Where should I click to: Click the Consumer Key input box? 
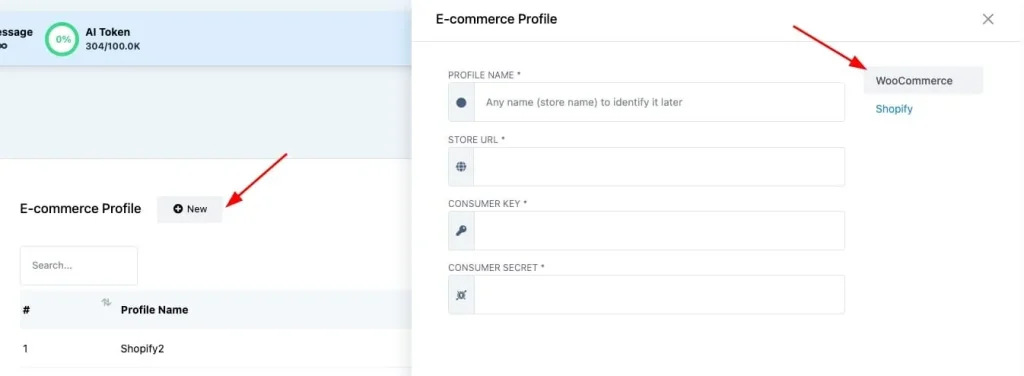659,230
